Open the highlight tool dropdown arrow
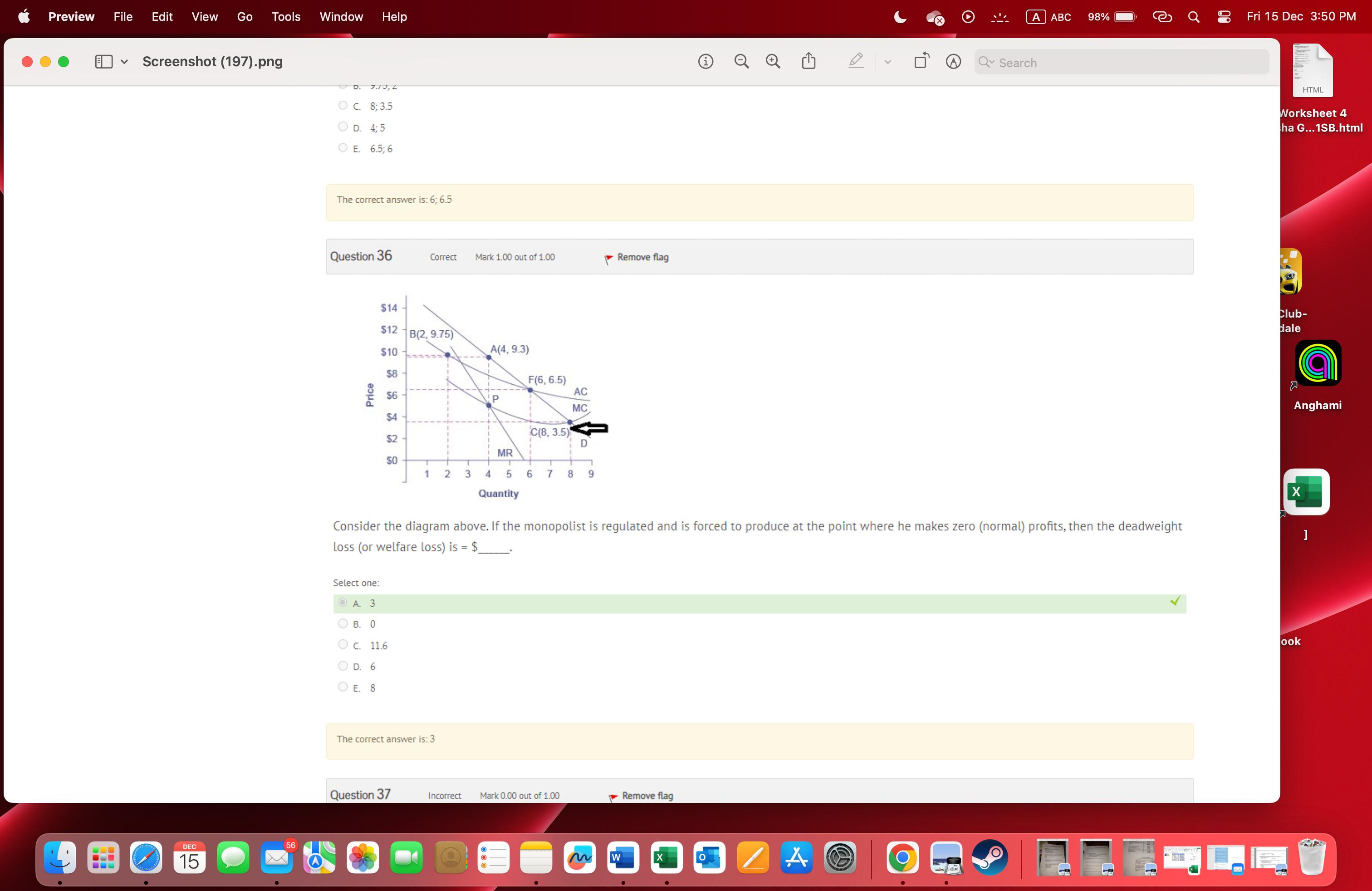 point(888,62)
